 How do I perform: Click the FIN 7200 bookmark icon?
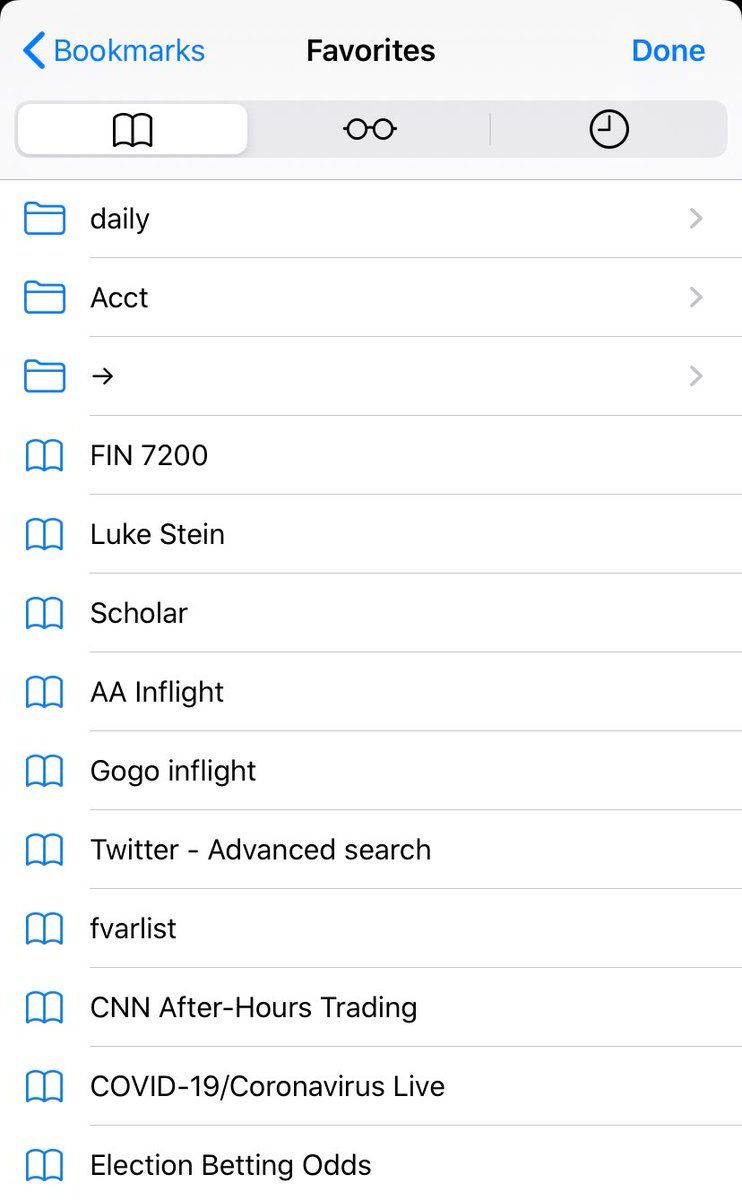point(44,455)
